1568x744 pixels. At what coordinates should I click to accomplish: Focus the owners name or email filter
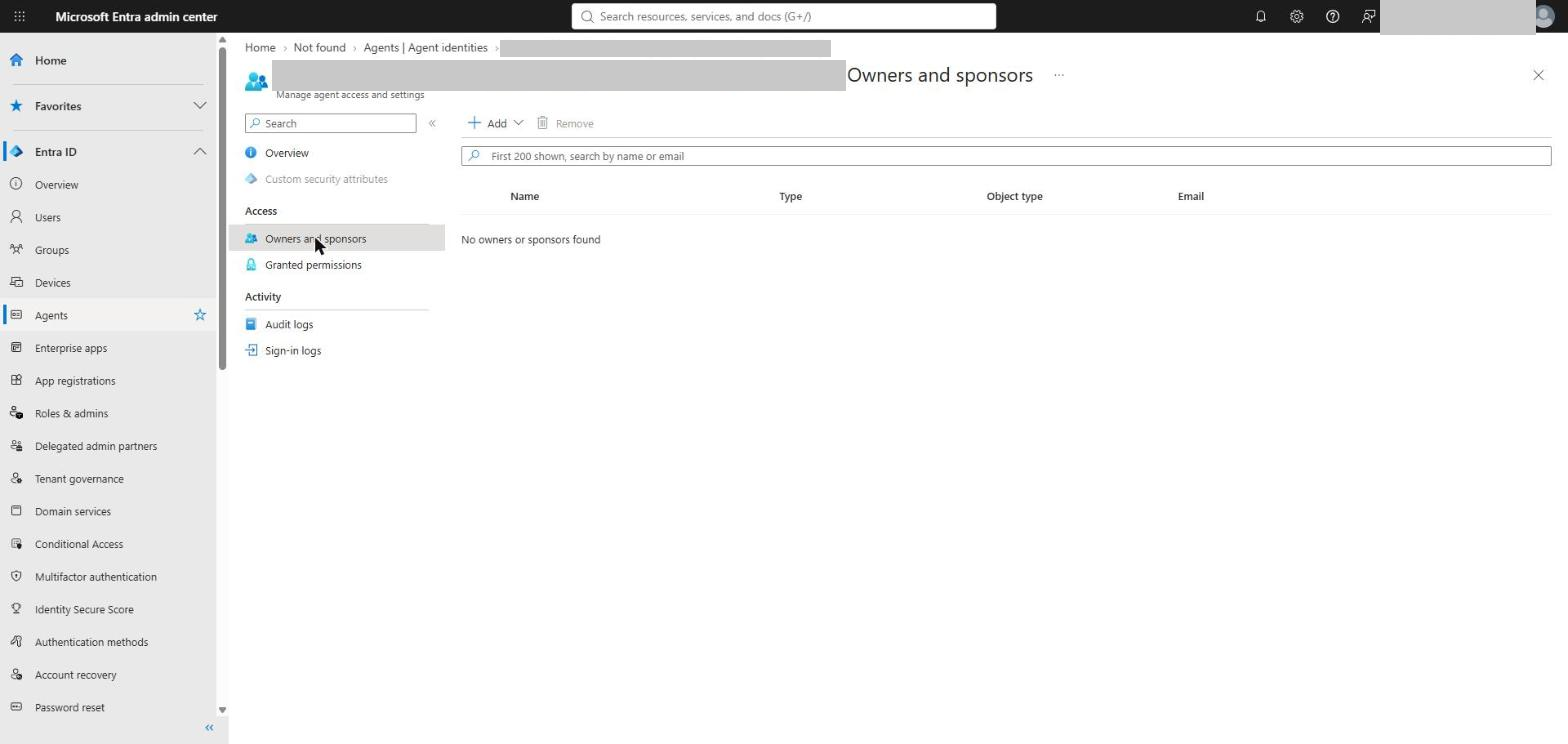(x=1006, y=156)
